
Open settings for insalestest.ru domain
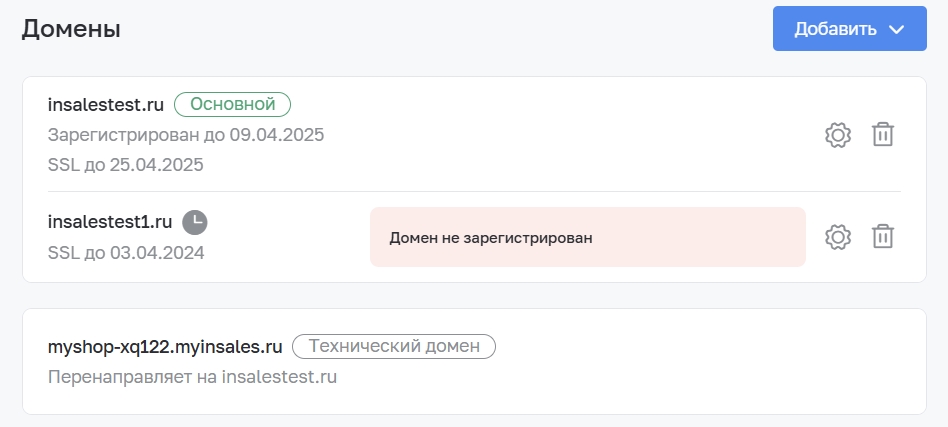(837, 134)
